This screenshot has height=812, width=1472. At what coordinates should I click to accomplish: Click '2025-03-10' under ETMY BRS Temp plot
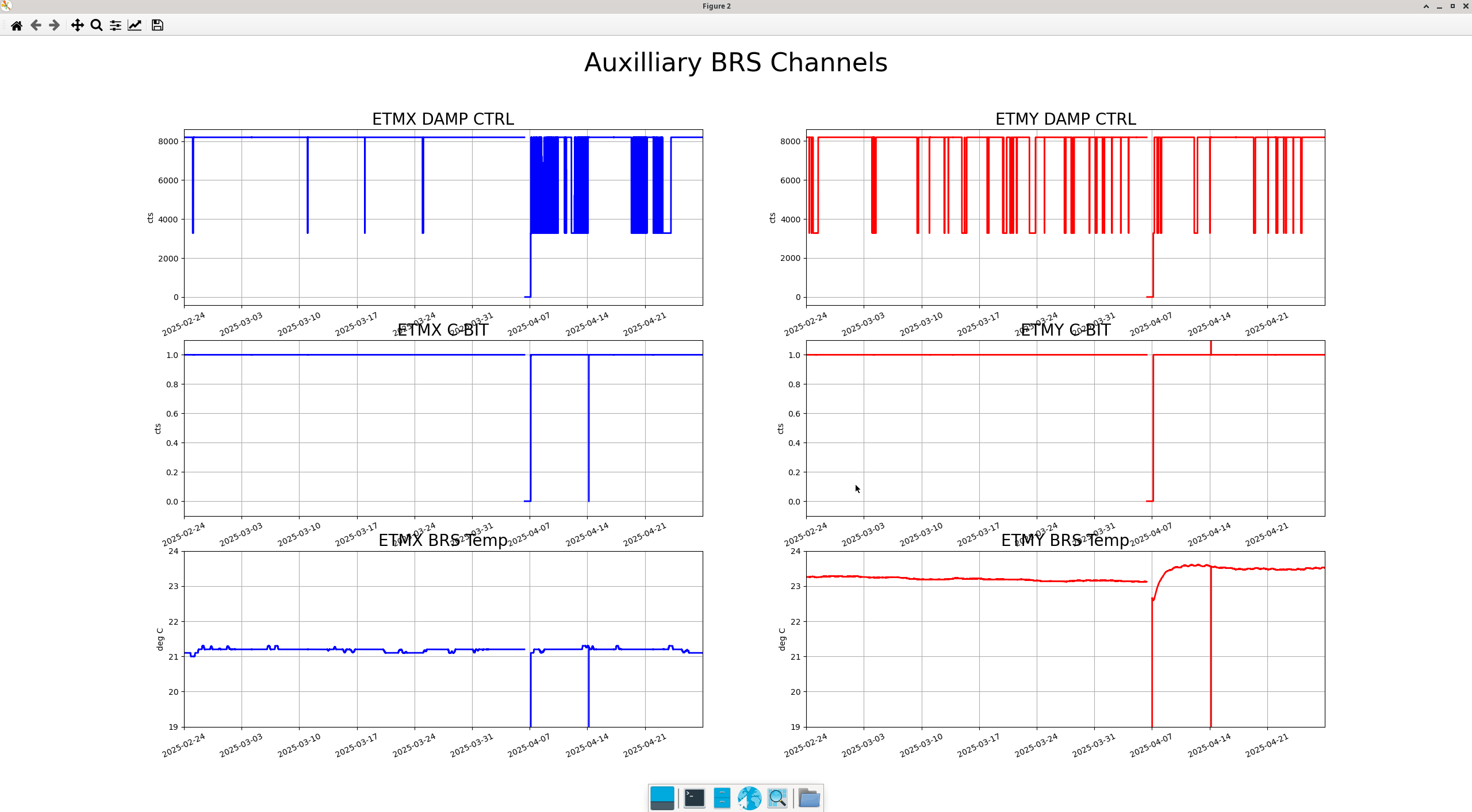tap(921, 745)
